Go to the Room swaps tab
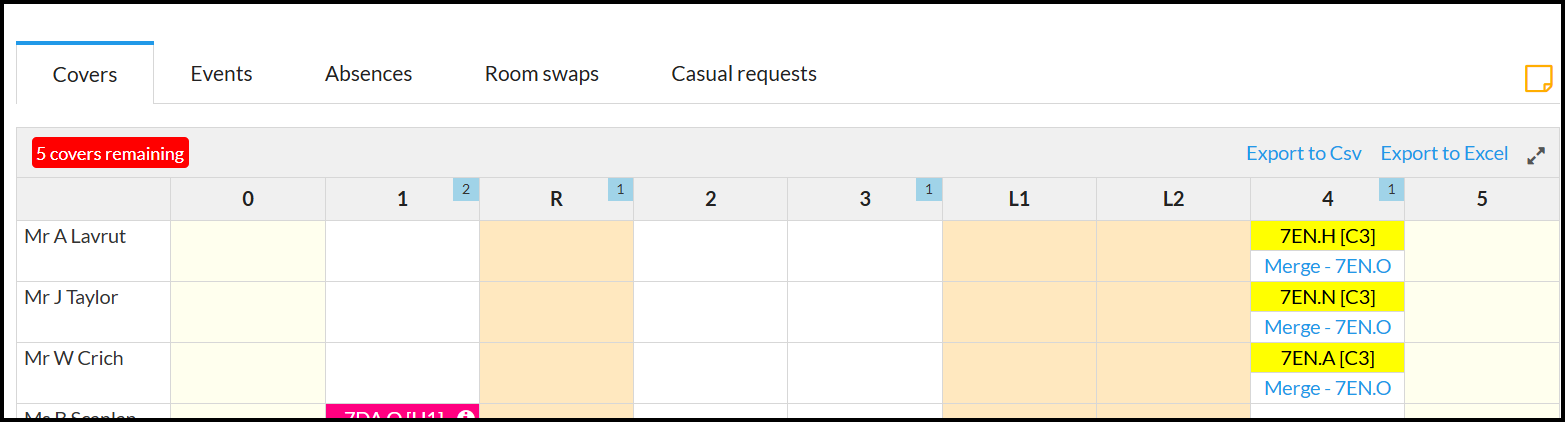The height and width of the screenshot is (422, 1565). click(x=541, y=74)
